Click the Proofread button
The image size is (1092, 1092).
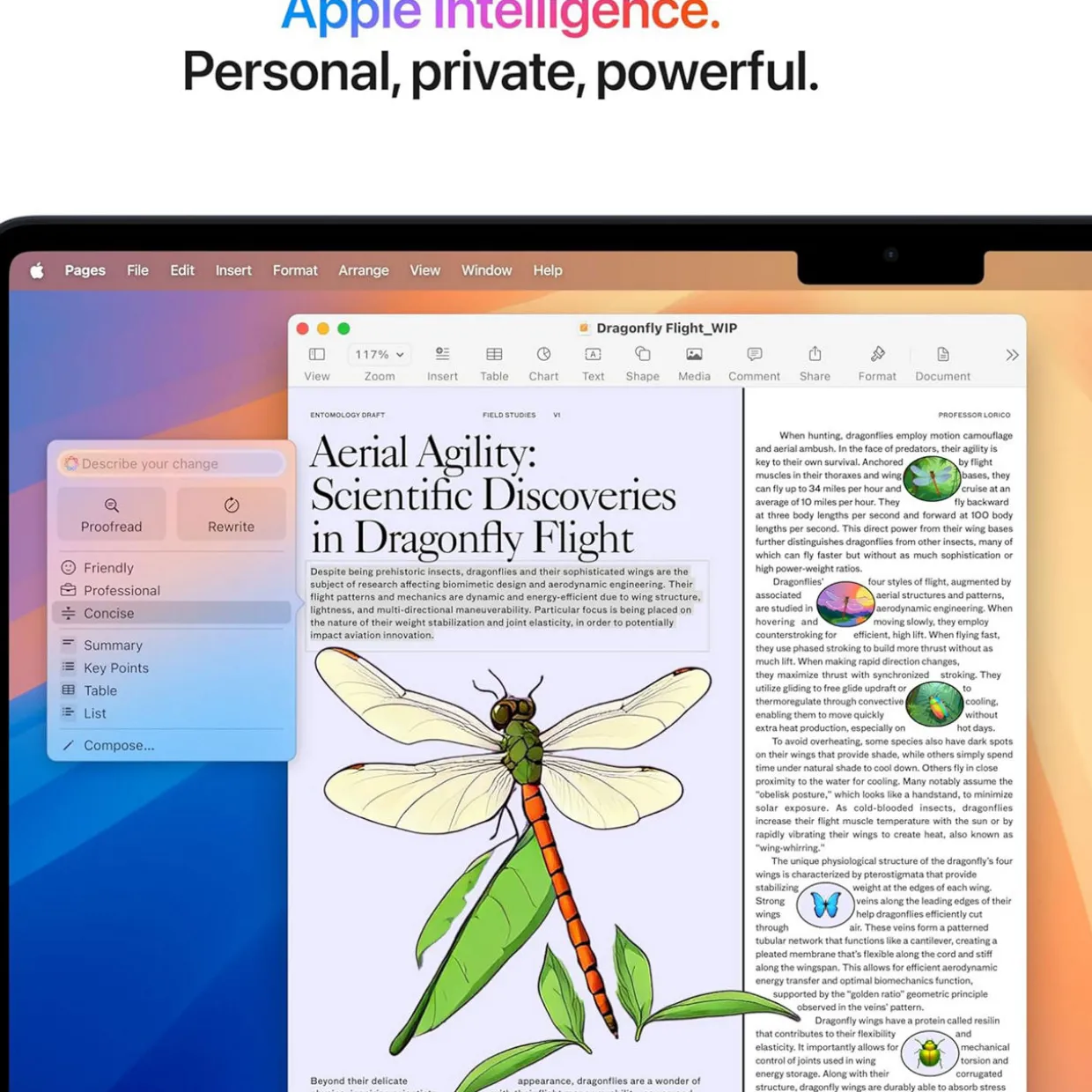pos(112,513)
